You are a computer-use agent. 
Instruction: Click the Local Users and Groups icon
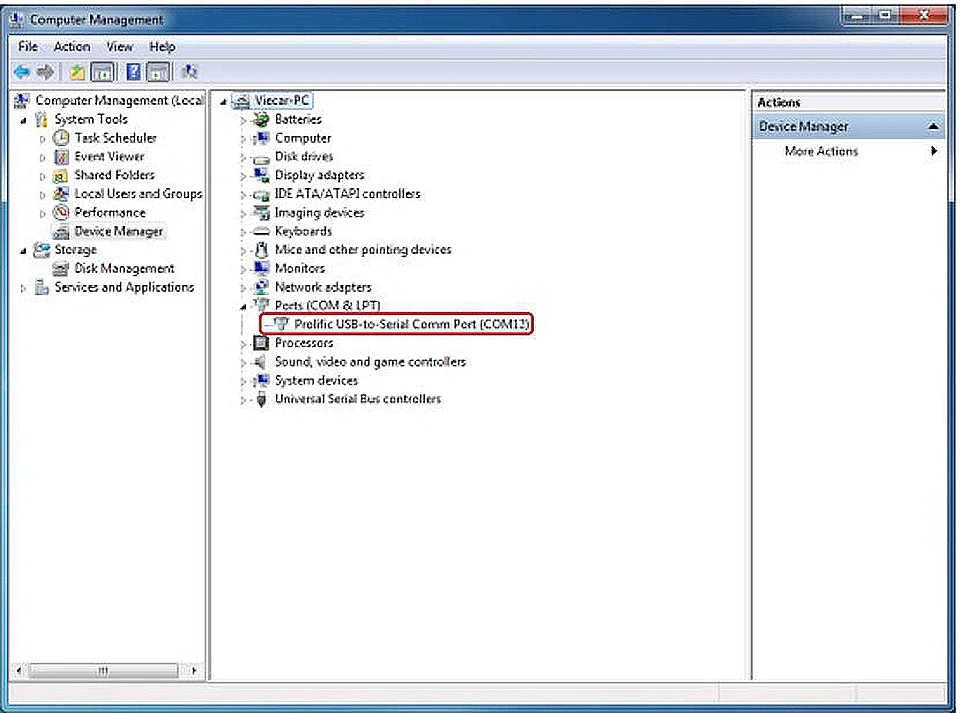tap(61, 194)
